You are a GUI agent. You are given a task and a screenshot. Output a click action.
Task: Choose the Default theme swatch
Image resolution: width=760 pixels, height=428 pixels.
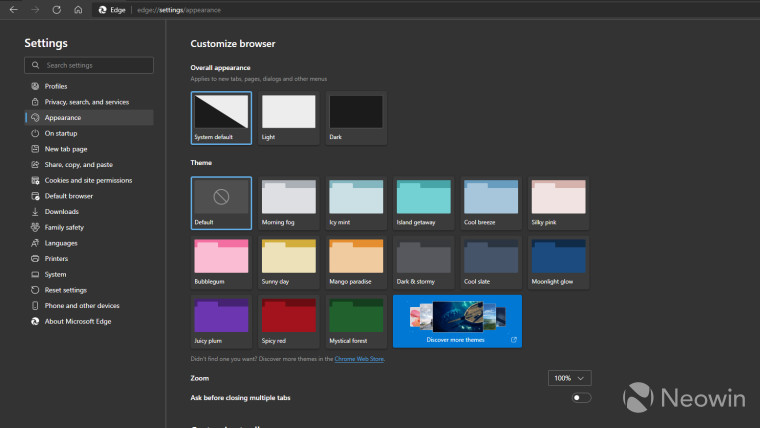point(221,203)
